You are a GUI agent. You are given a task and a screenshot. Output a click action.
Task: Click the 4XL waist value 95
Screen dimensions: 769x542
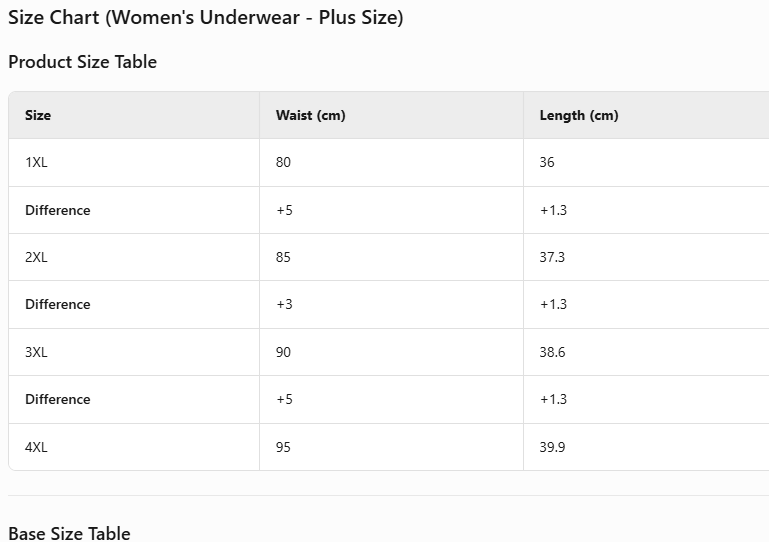point(284,447)
